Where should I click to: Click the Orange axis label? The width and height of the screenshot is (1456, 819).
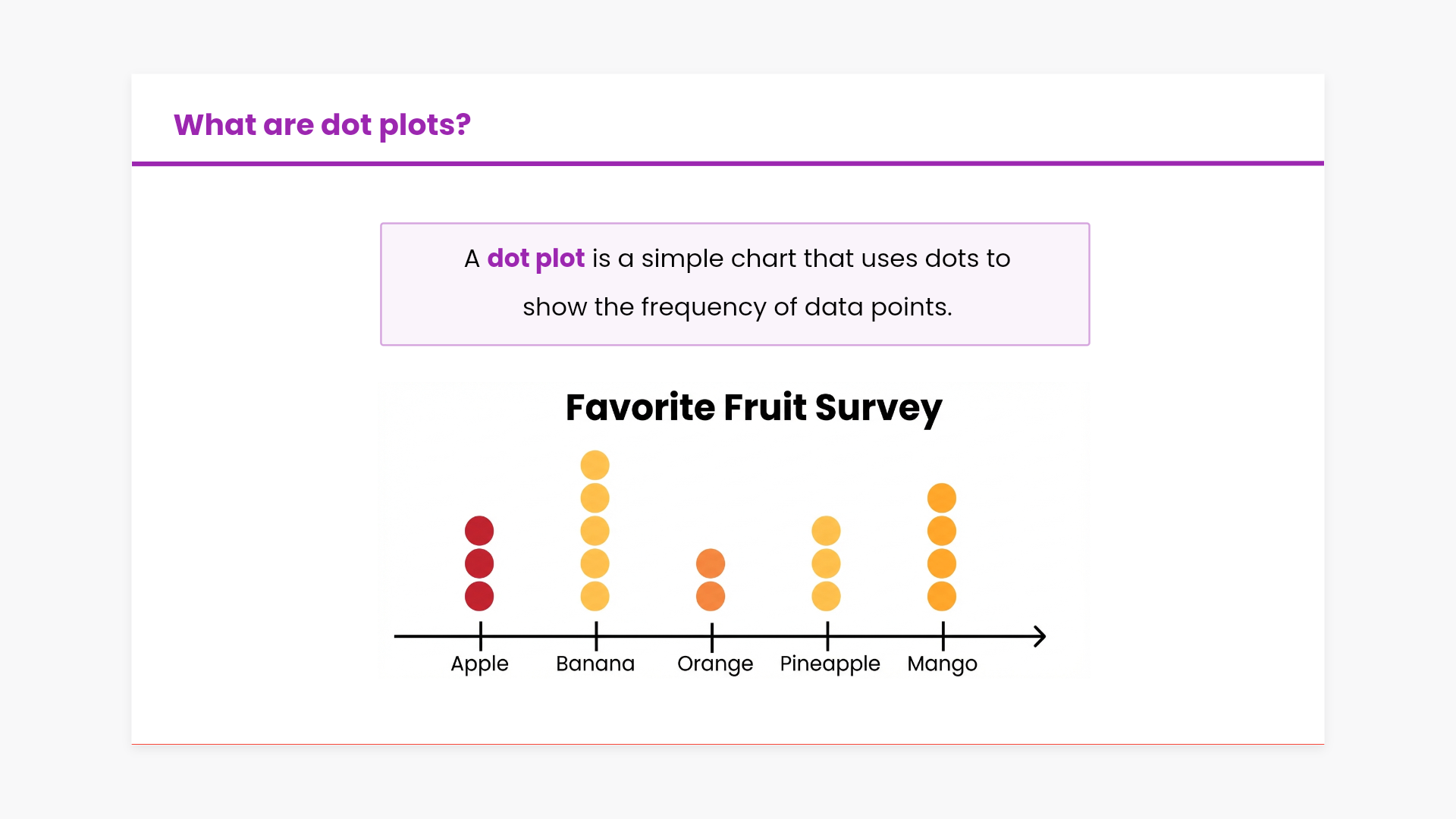[x=715, y=664]
